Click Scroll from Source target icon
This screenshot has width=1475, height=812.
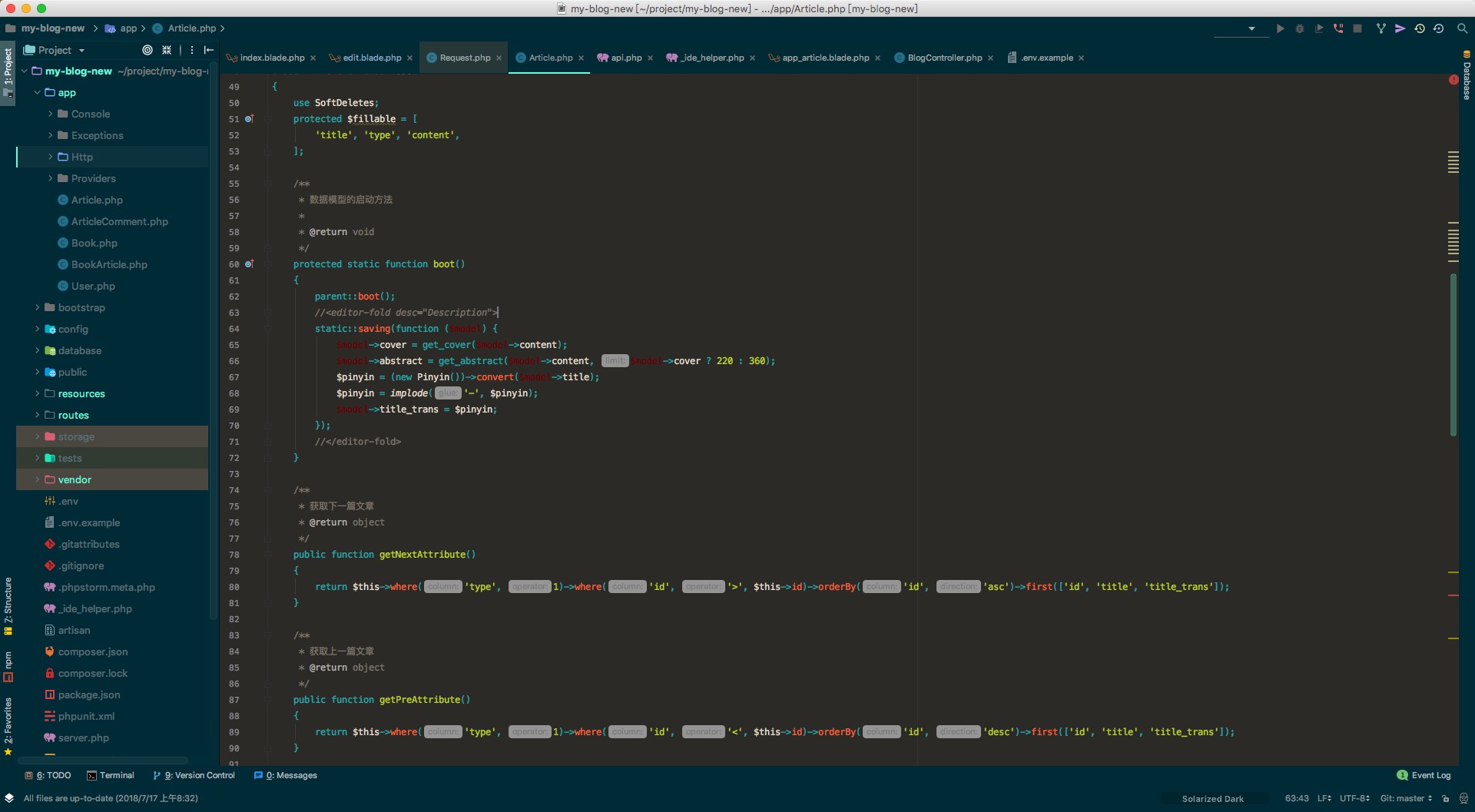147,50
